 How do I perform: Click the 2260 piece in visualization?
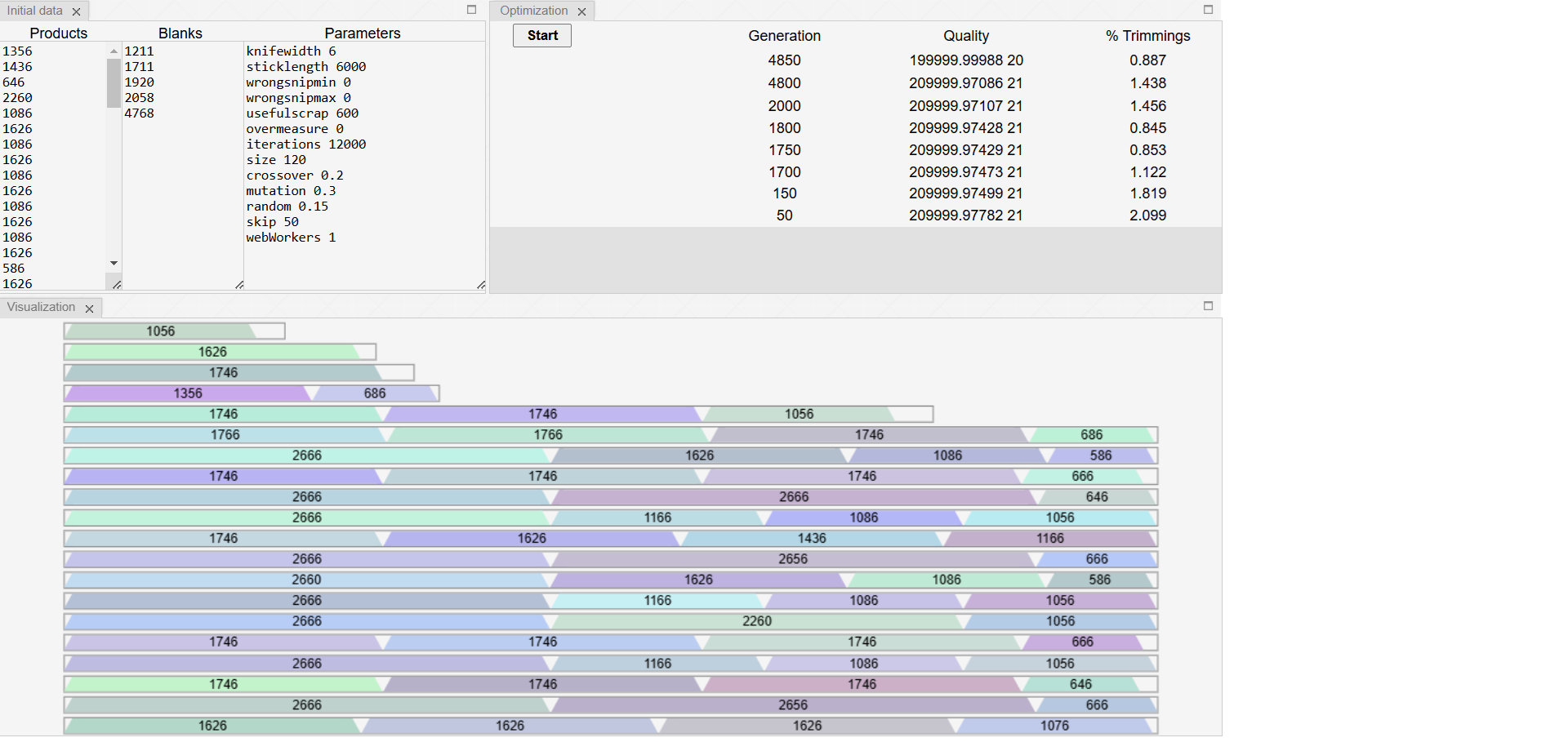757,621
